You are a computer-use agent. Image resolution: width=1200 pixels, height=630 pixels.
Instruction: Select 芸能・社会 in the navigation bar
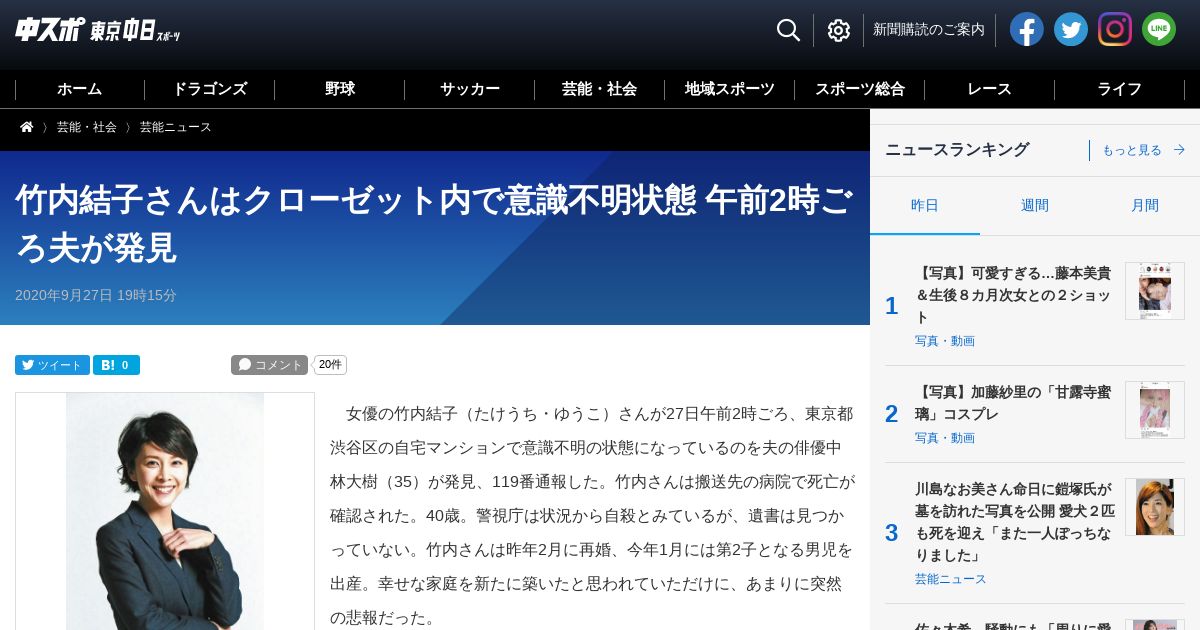(600, 89)
